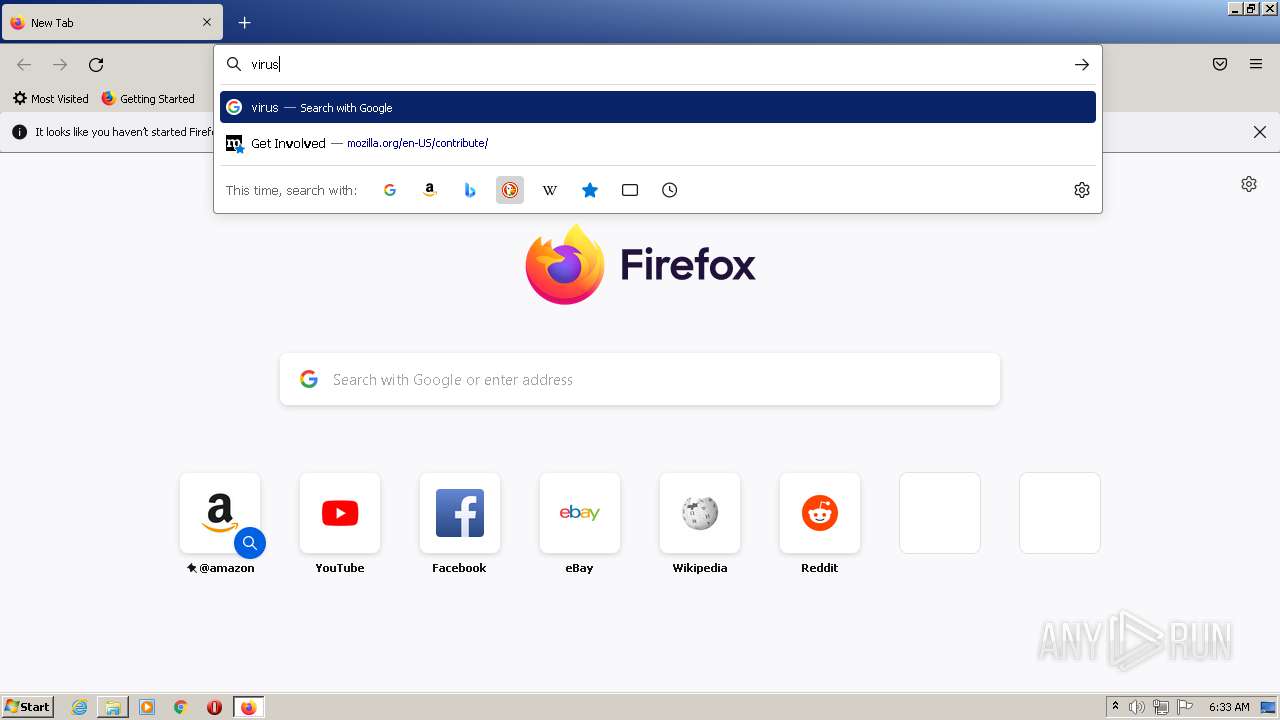Launch Chrome from the taskbar

point(180,707)
